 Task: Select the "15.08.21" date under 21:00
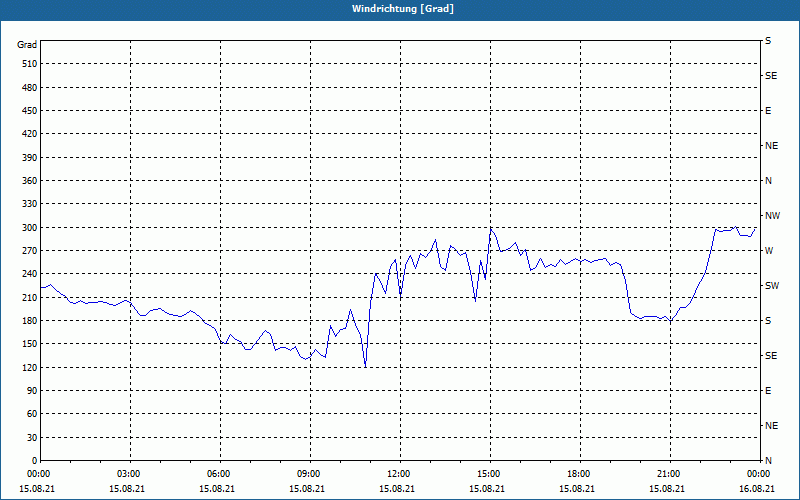point(667,489)
